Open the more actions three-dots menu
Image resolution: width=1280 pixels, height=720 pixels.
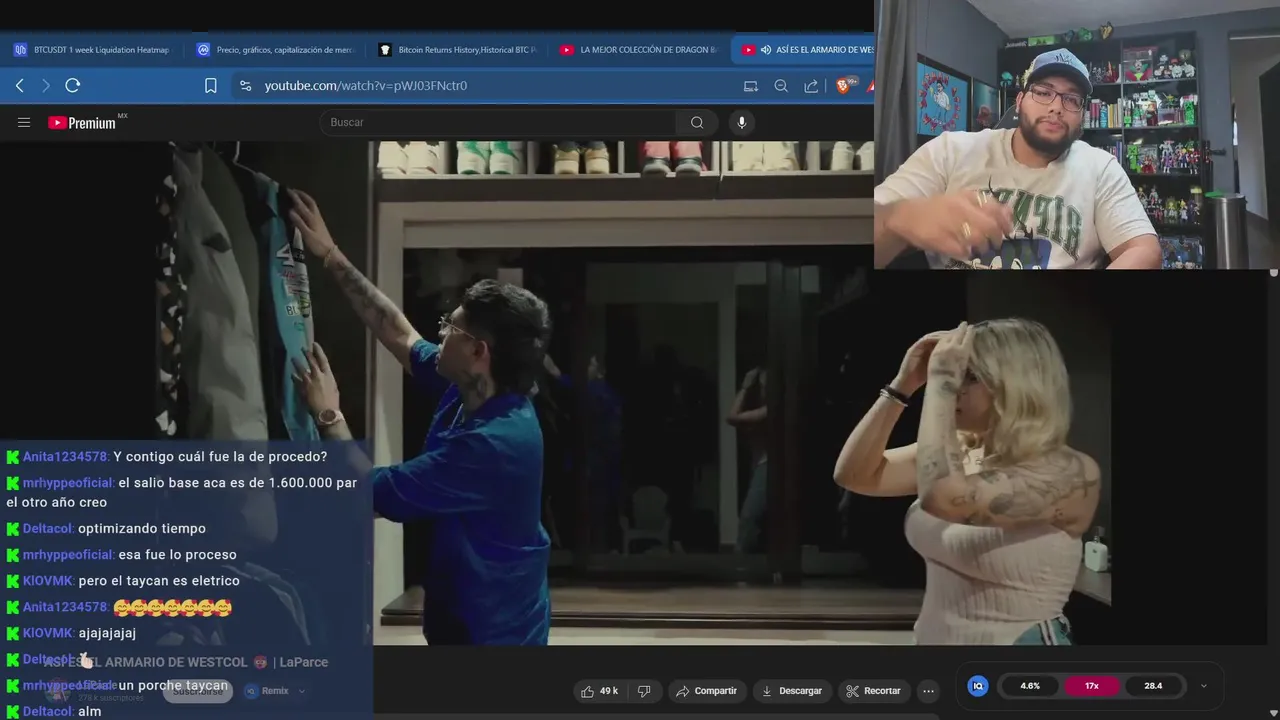pos(928,691)
